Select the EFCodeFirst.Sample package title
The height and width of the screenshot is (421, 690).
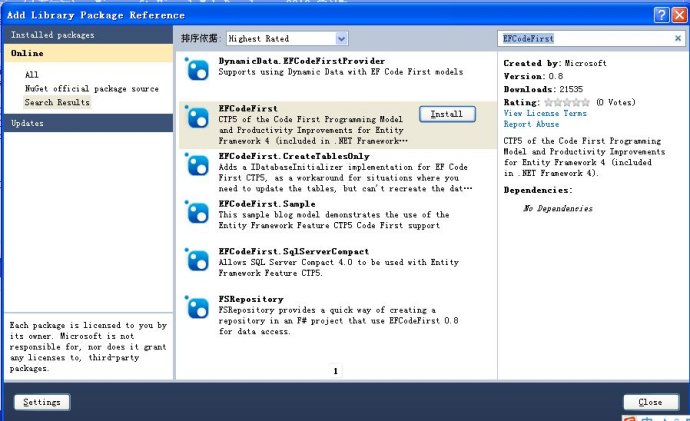267,204
